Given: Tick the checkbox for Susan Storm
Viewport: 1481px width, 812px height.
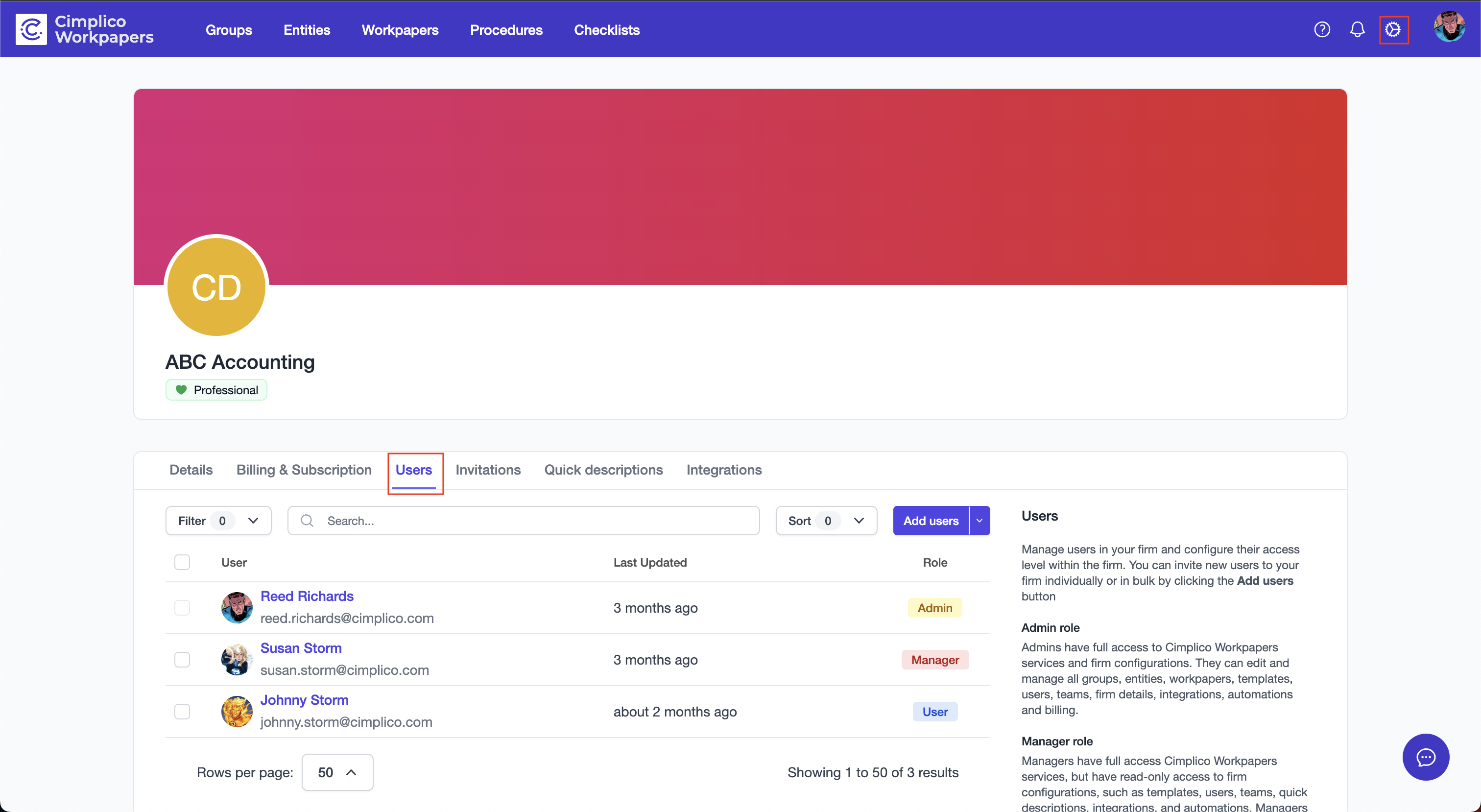Looking at the screenshot, I should pyautogui.click(x=182, y=659).
